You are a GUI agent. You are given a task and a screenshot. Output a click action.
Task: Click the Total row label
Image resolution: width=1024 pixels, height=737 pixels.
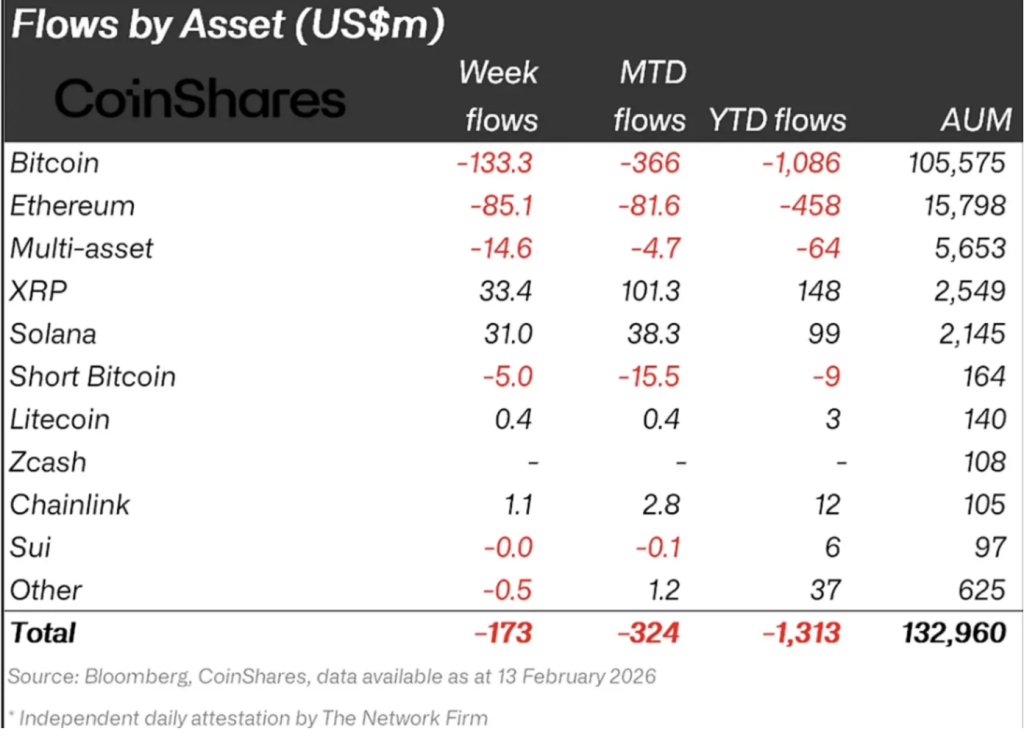pyautogui.click(x=43, y=633)
